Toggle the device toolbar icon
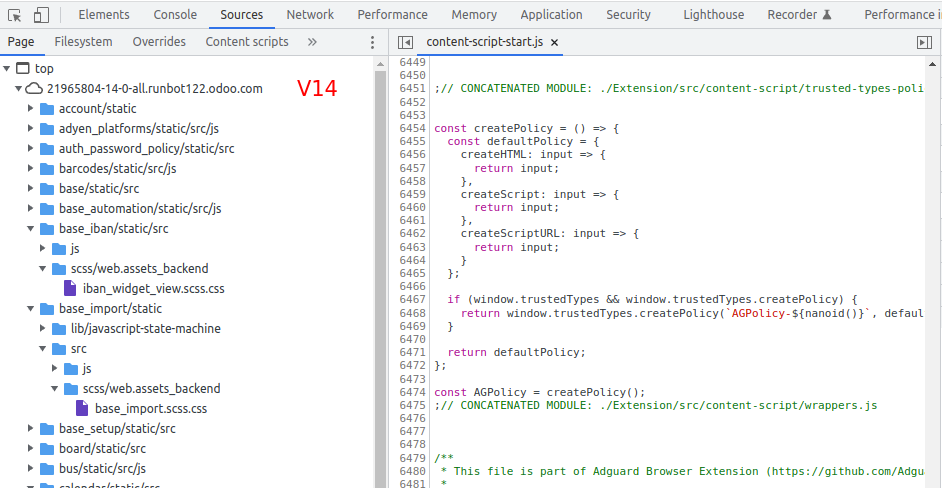The width and height of the screenshot is (942, 488). [x=41, y=15]
